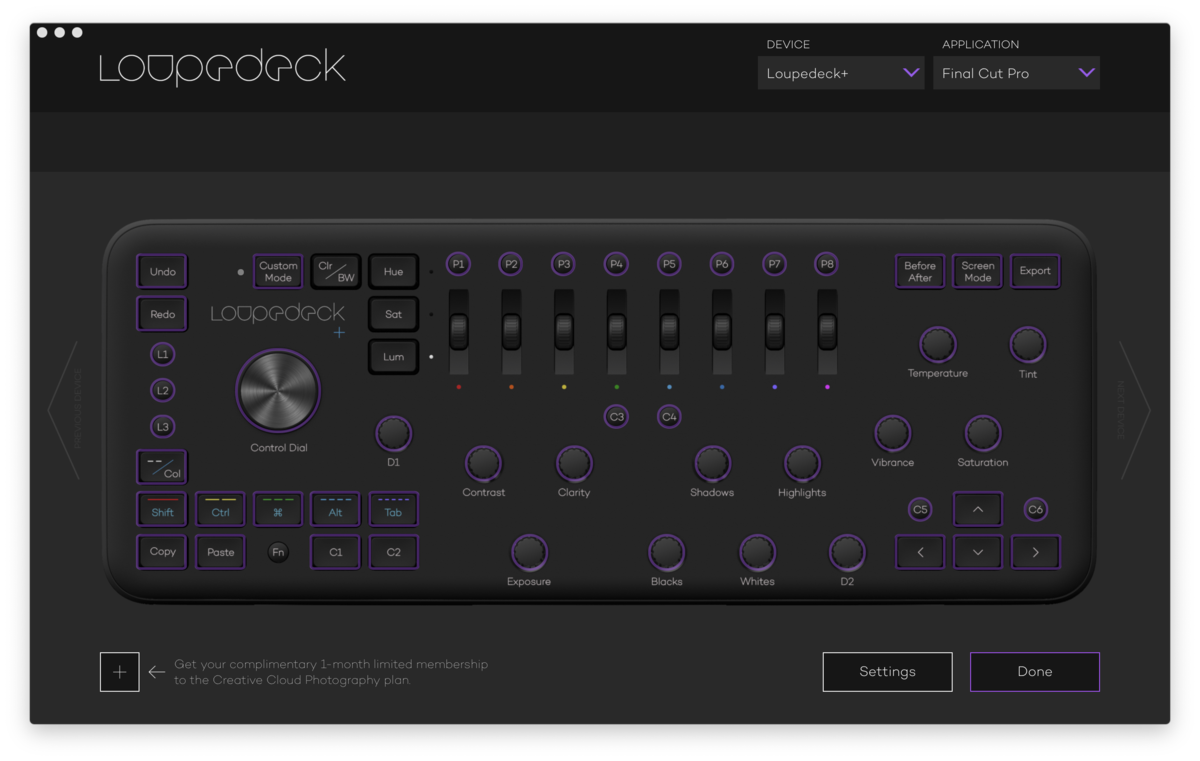The height and width of the screenshot is (761, 1200).
Task: Open the Application dropdown showing Final Cut Pro
Action: 1016,73
